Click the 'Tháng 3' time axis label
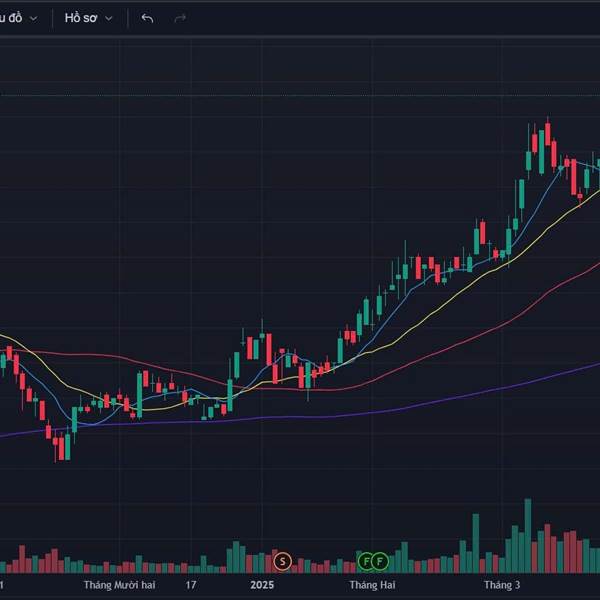This screenshot has height=600, width=600. click(502, 585)
